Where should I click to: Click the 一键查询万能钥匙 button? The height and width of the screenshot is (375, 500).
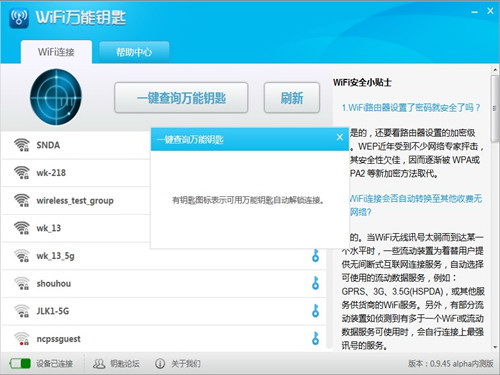[181, 98]
